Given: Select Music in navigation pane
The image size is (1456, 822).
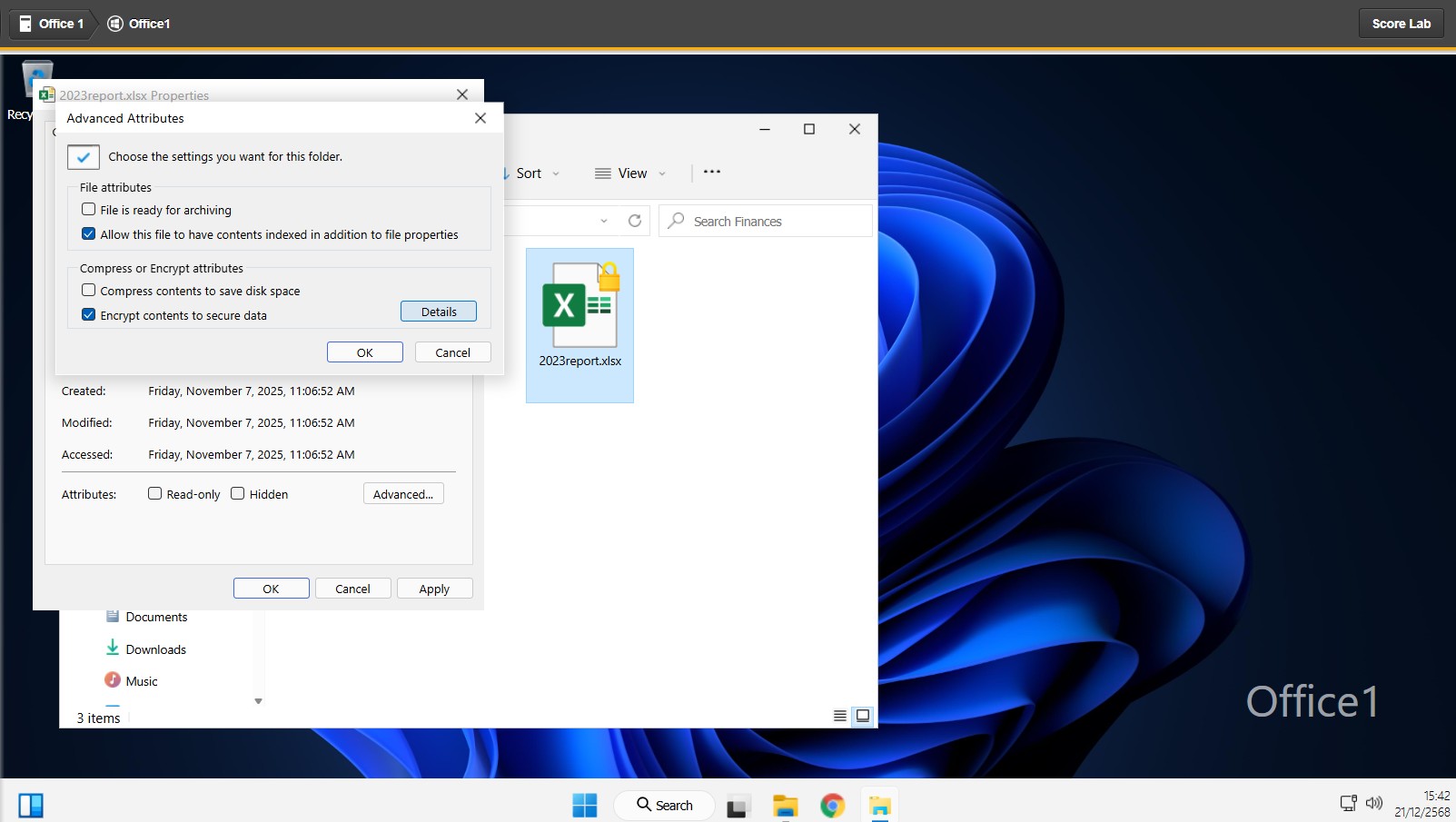Looking at the screenshot, I should pyautogui.click(x=142, y=681).
